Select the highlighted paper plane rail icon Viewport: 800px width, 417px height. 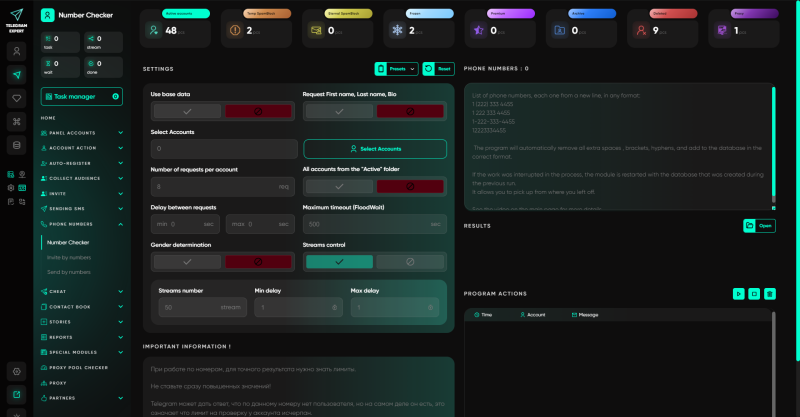click(x=16, y=75)
